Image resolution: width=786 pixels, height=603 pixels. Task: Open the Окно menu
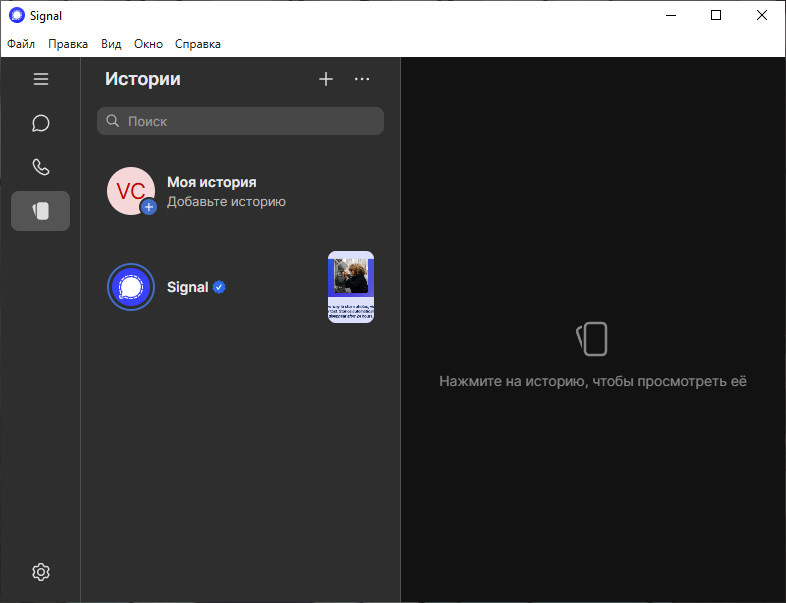(x=148, y=44)
